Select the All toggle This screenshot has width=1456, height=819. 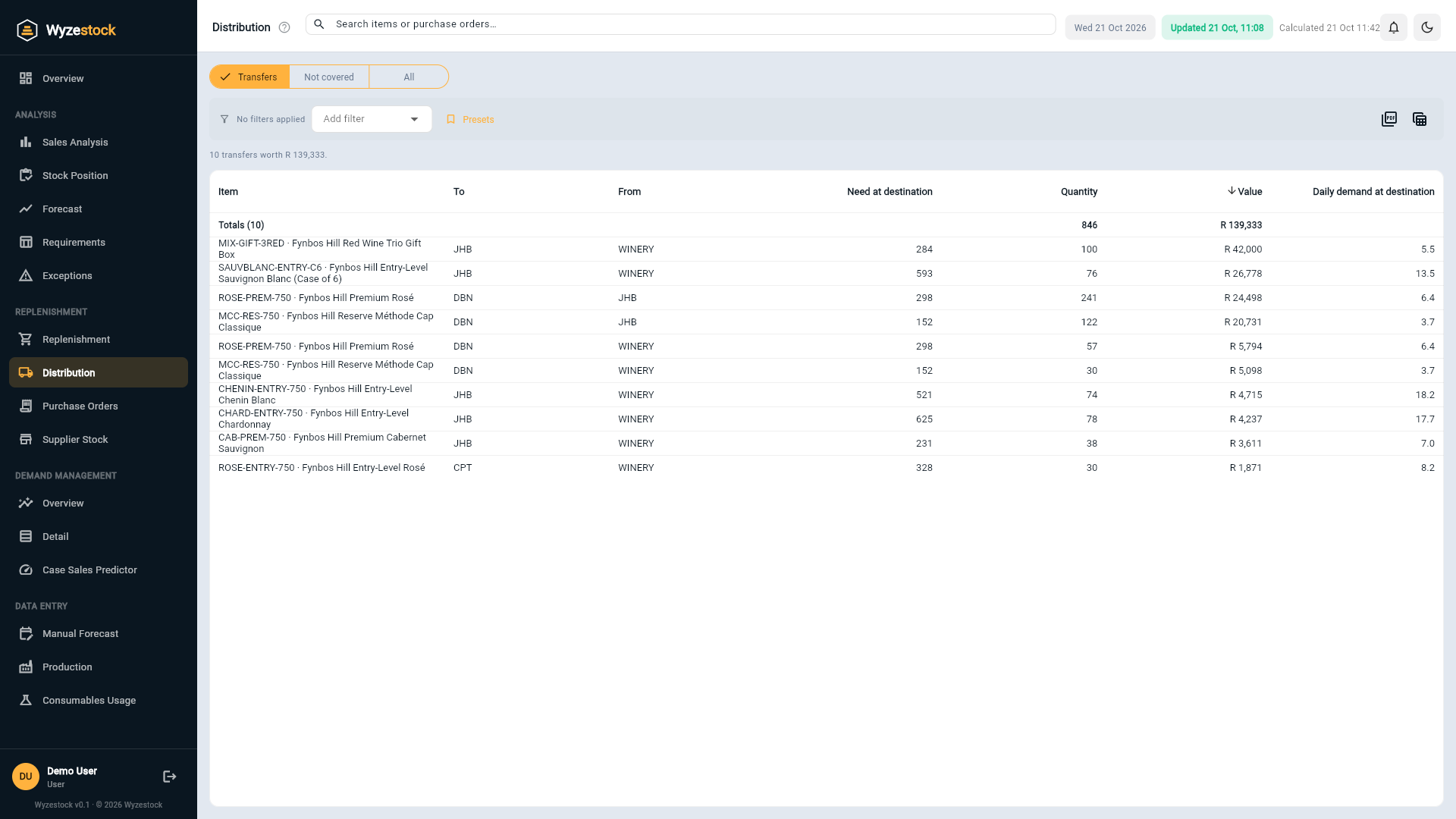tap(409, 77)
